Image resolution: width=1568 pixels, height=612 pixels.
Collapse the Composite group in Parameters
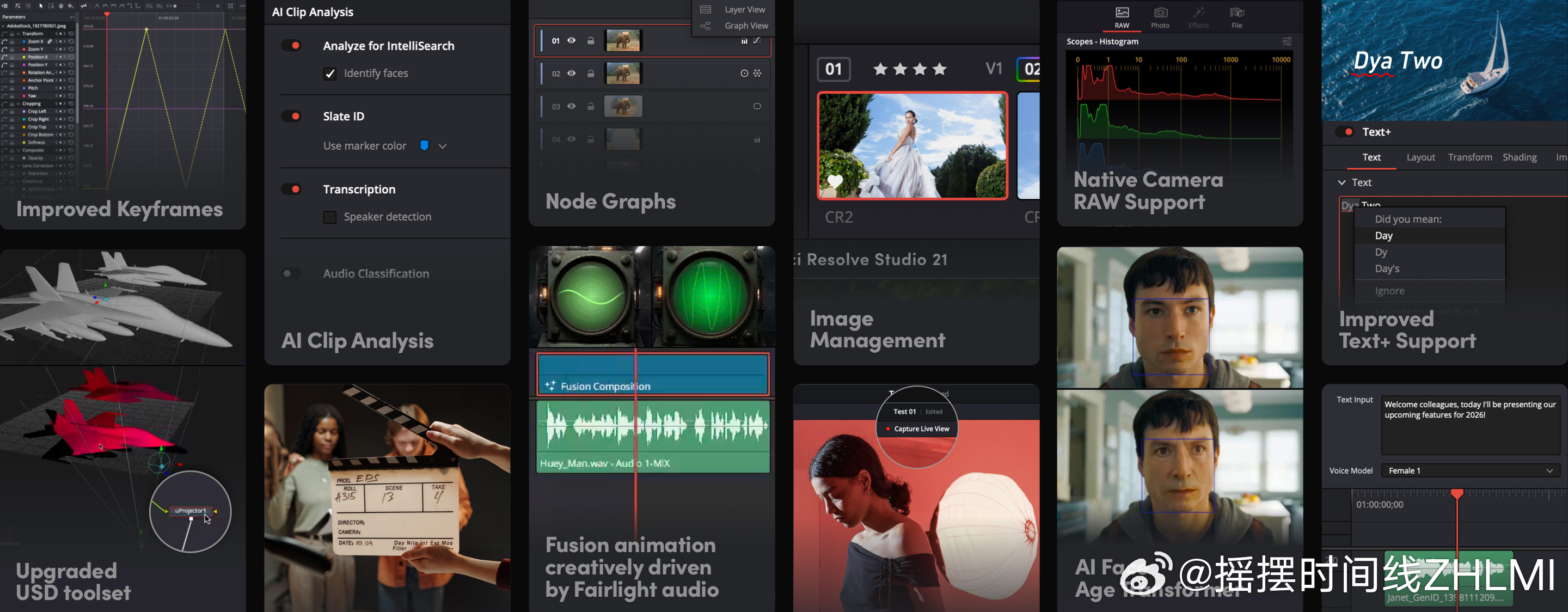click(19, 150)
